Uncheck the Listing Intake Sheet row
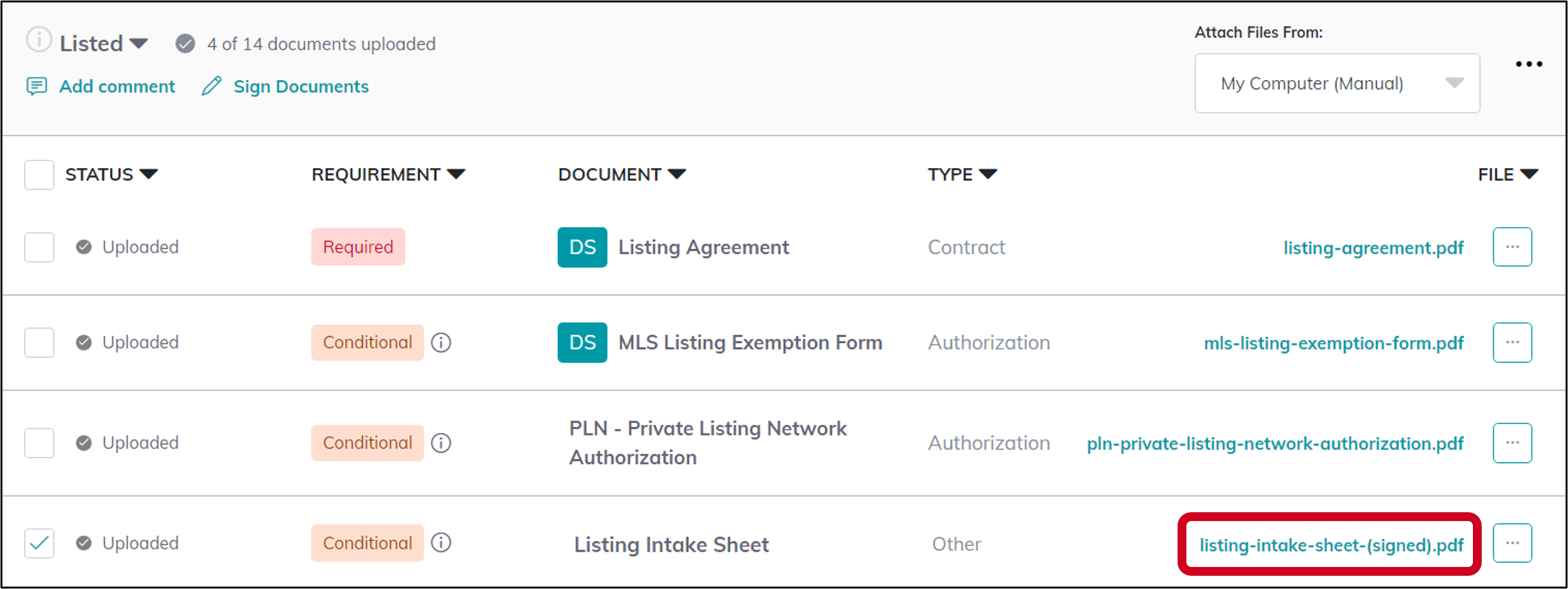The image size is (1568, 589). pyautogui.click(x=38, y=542)
